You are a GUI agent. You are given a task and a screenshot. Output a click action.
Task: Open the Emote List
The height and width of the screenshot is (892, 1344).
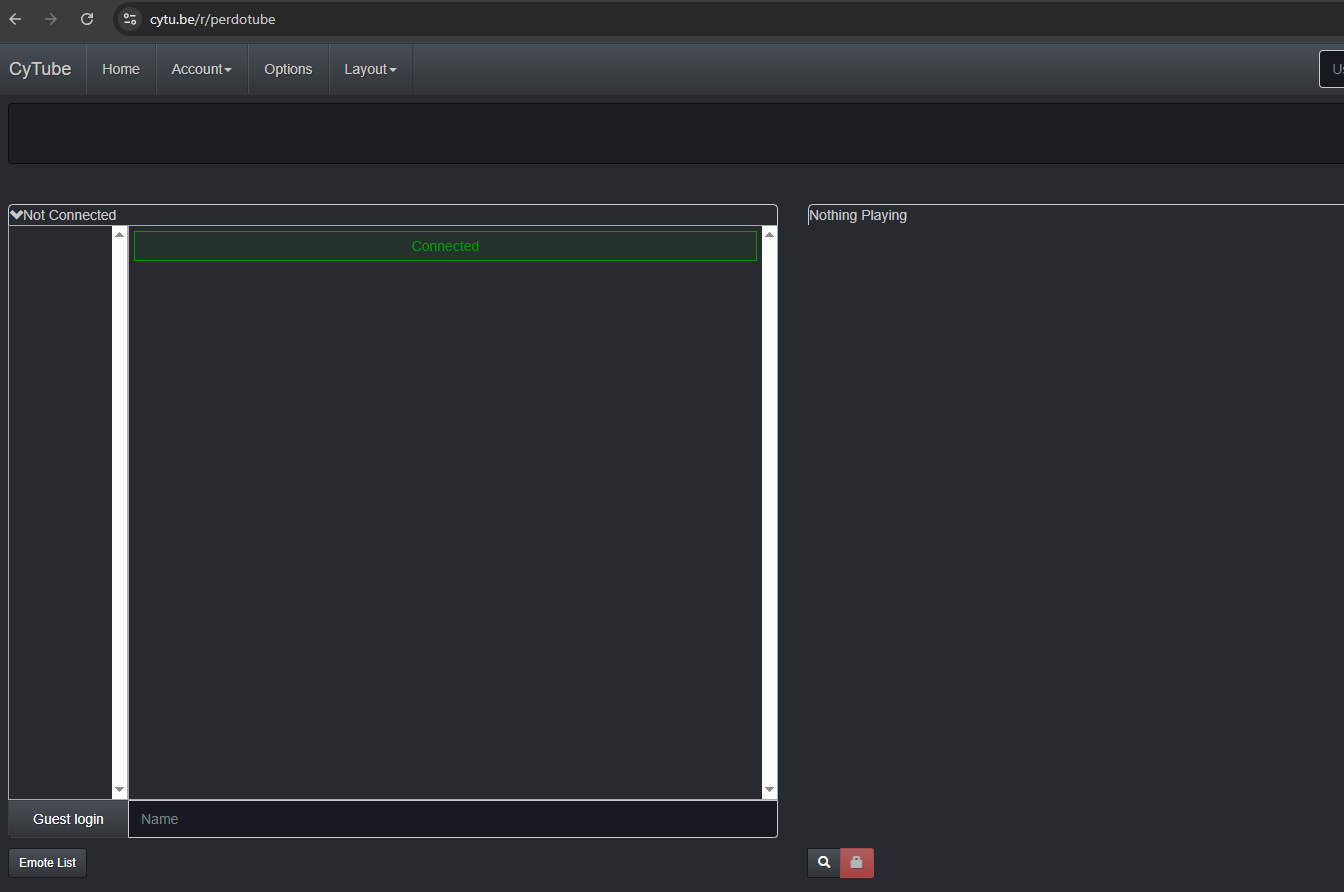47,863
